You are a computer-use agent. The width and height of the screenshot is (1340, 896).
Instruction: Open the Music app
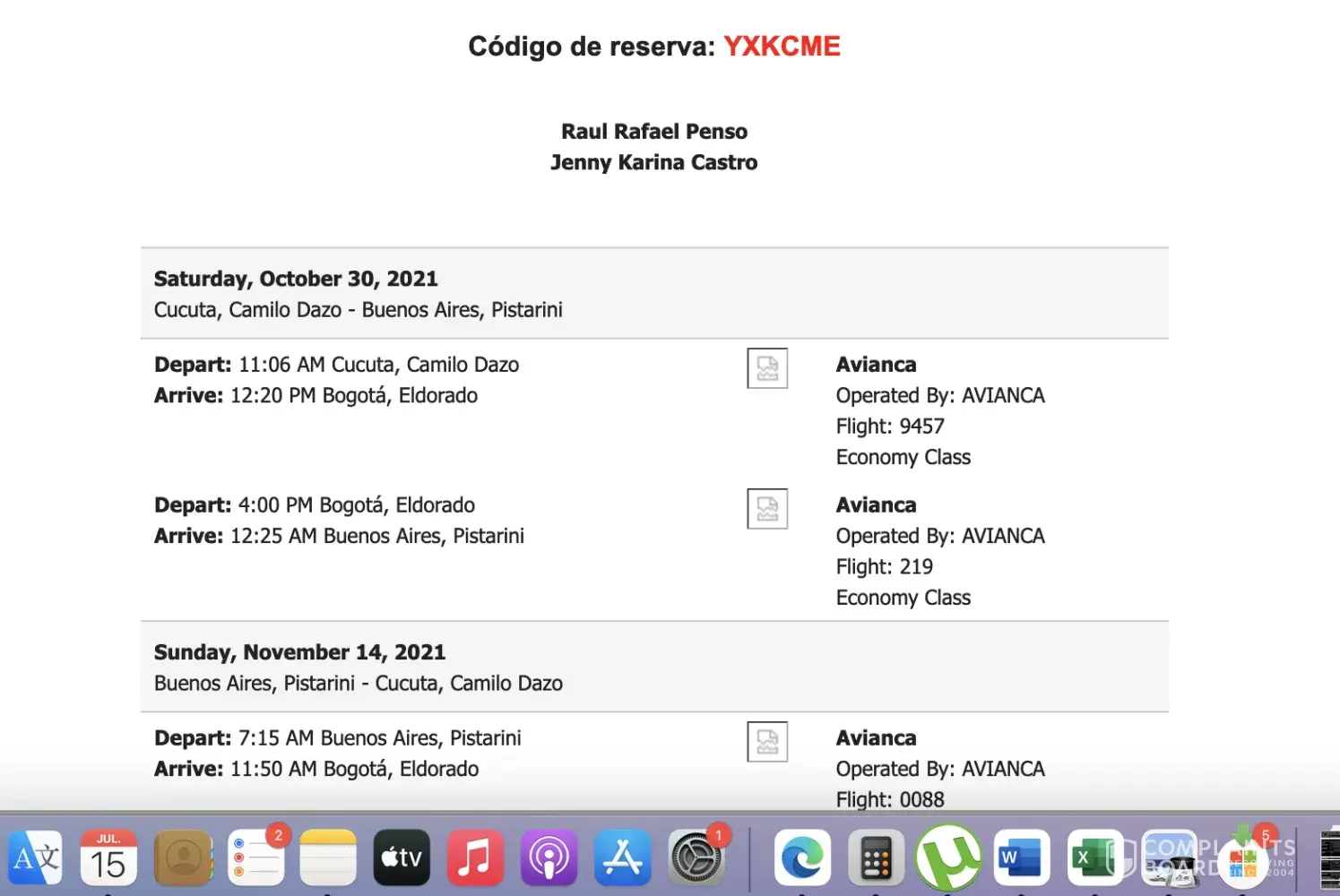(x=475, y=858)
